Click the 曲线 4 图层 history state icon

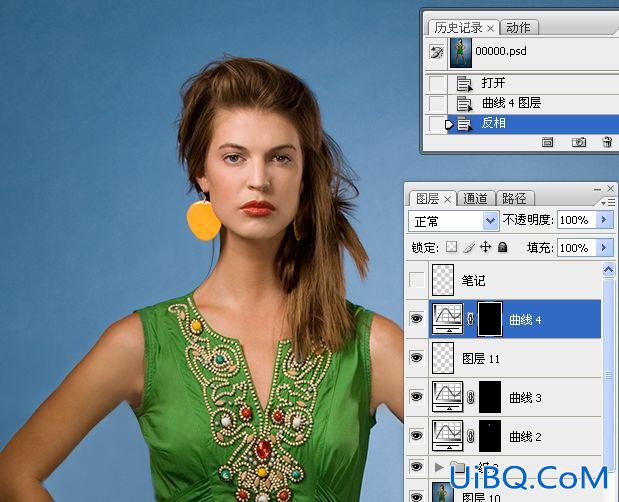click(464, 104)
